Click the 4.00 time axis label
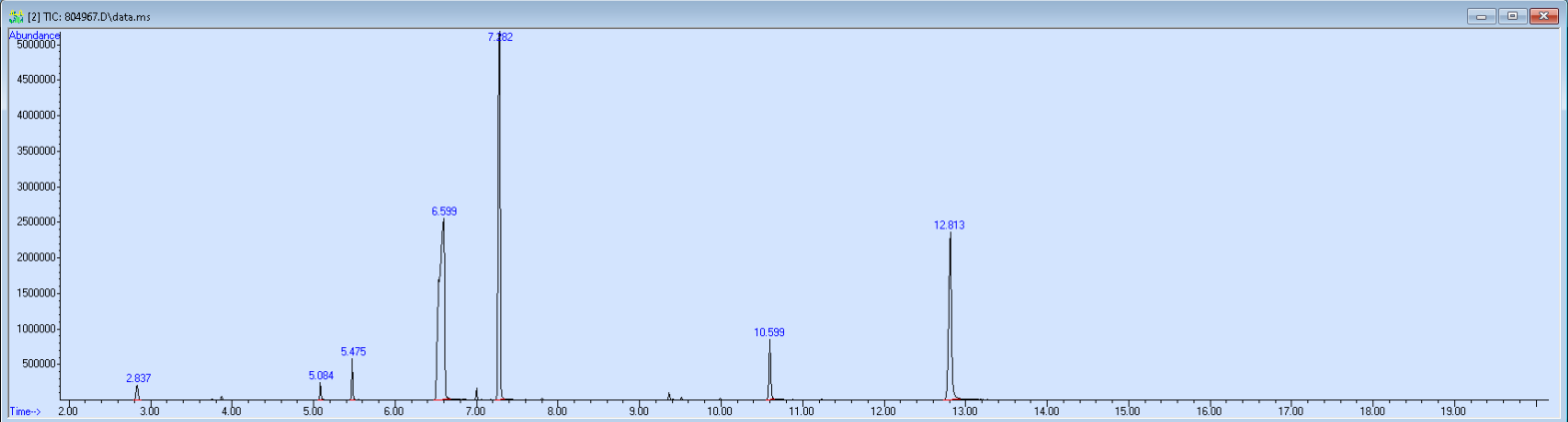The image size is (1568, 422). coord(231,411)
